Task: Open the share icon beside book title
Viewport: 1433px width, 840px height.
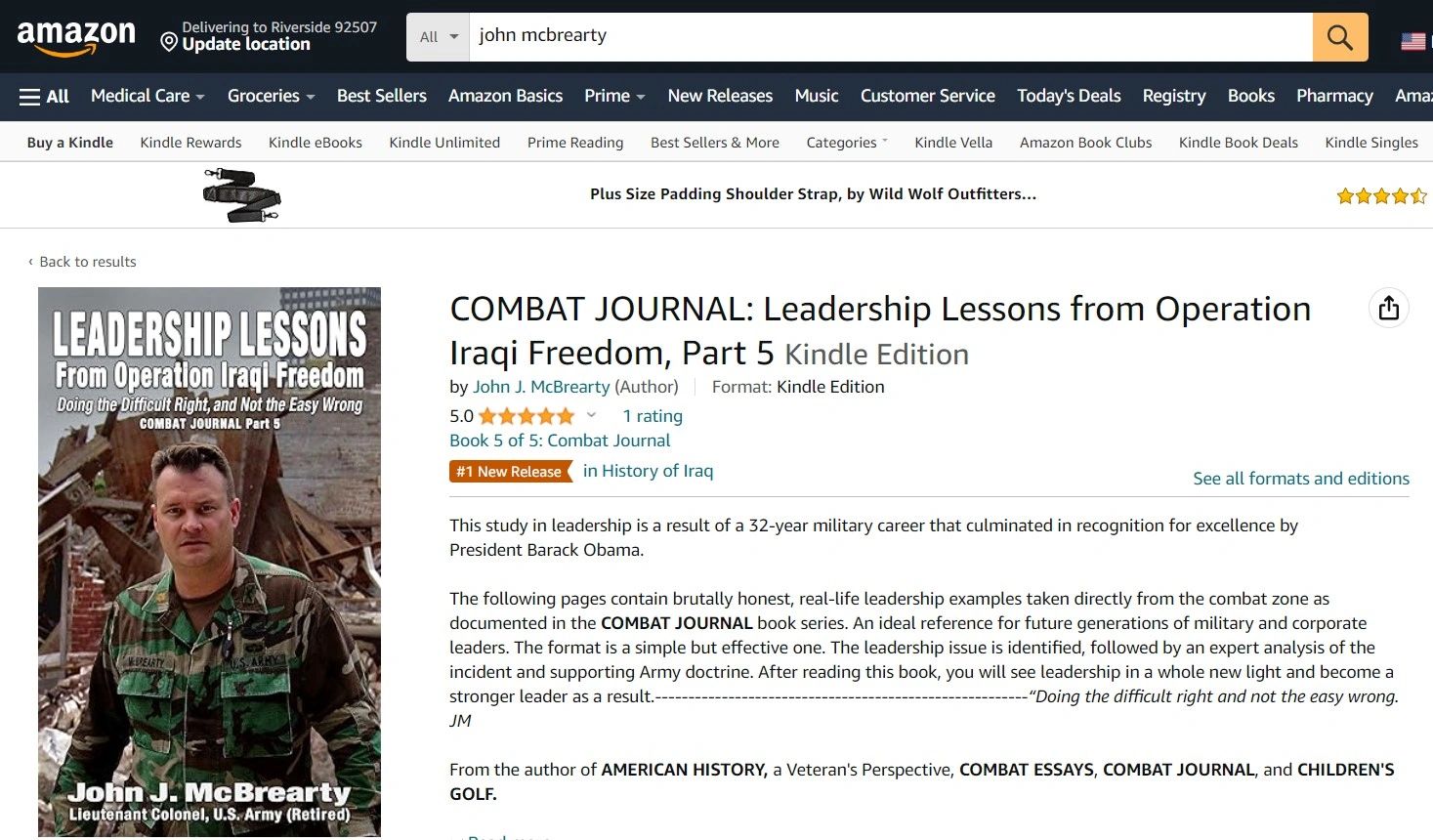Action: 1388,309
